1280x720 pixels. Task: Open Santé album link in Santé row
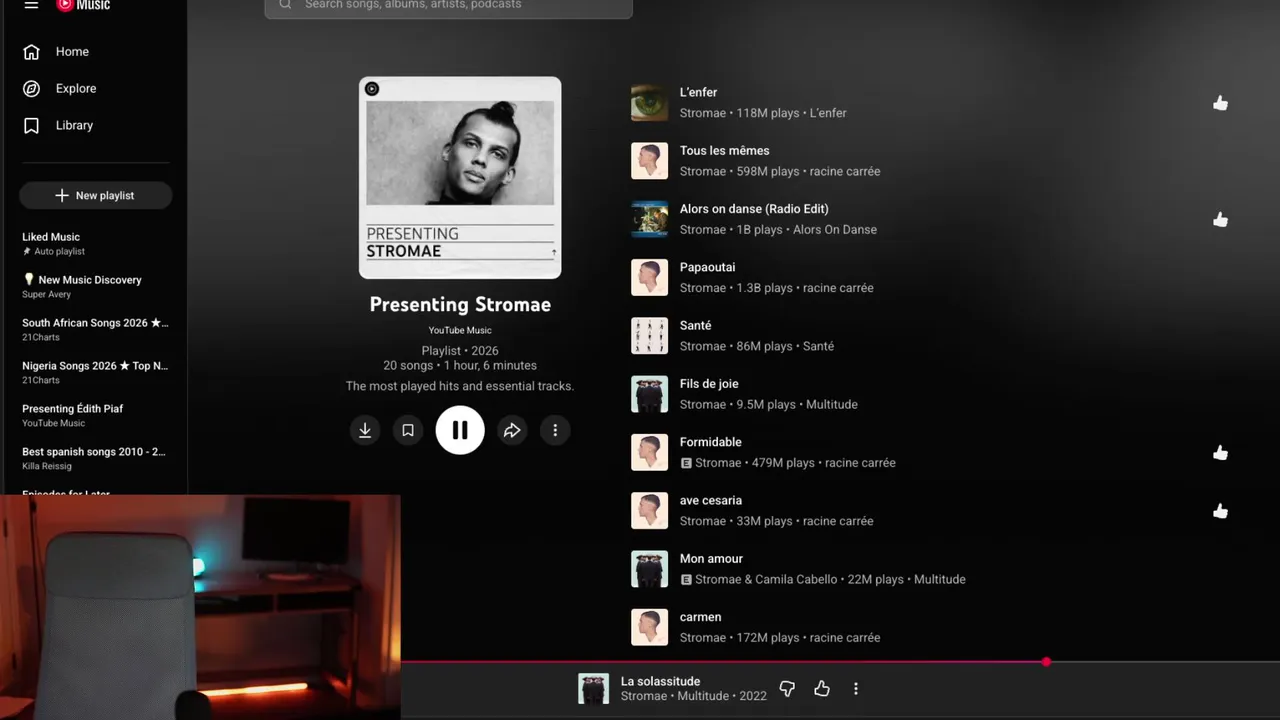(818, 347)
